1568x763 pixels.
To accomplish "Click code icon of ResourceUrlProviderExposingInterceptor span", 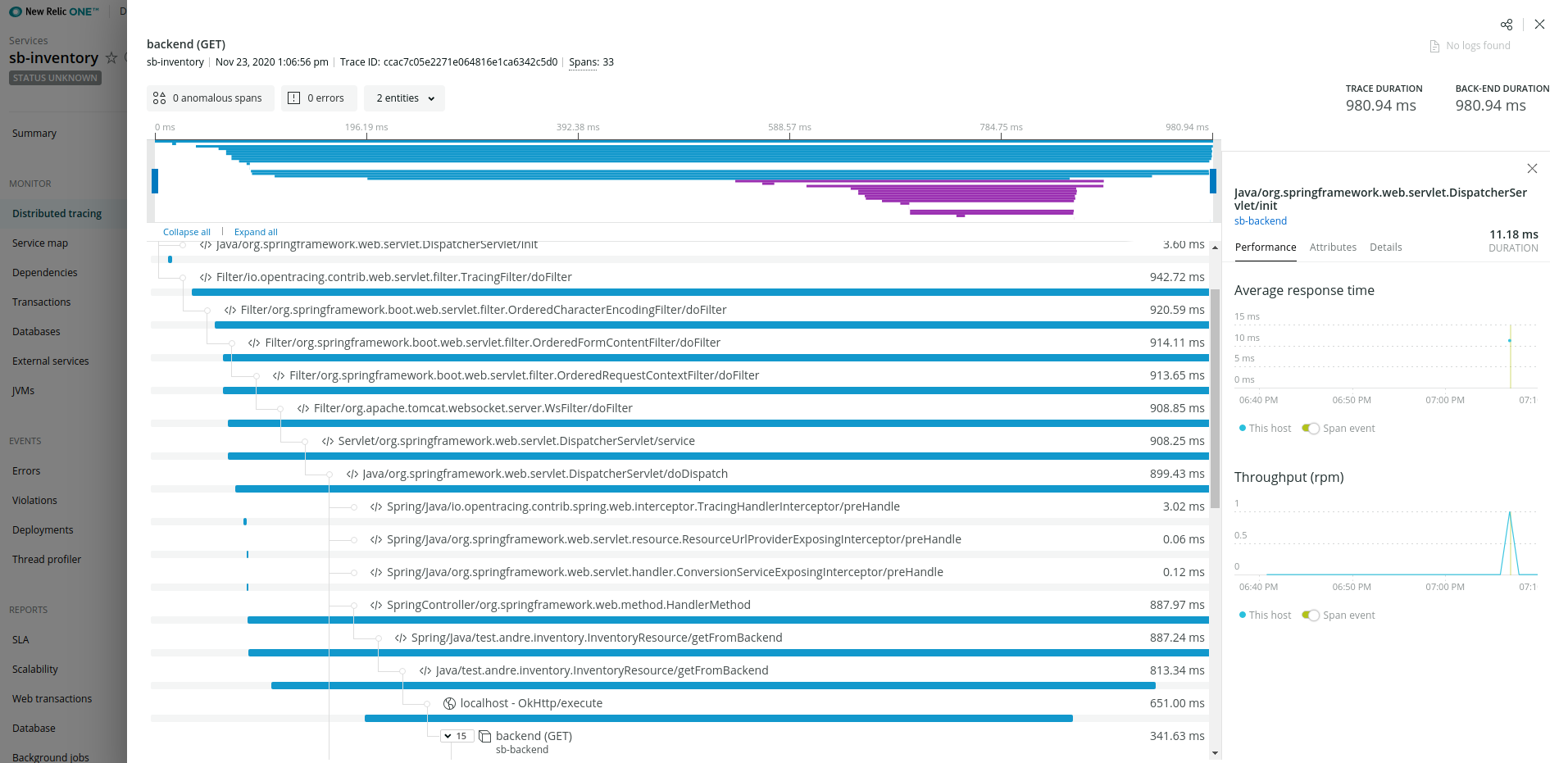I will (x=376, y=540).
